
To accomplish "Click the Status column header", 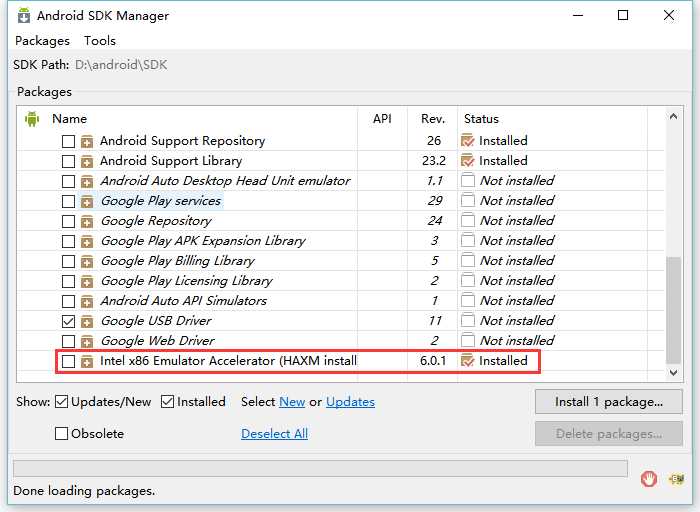I will point(481,119).
